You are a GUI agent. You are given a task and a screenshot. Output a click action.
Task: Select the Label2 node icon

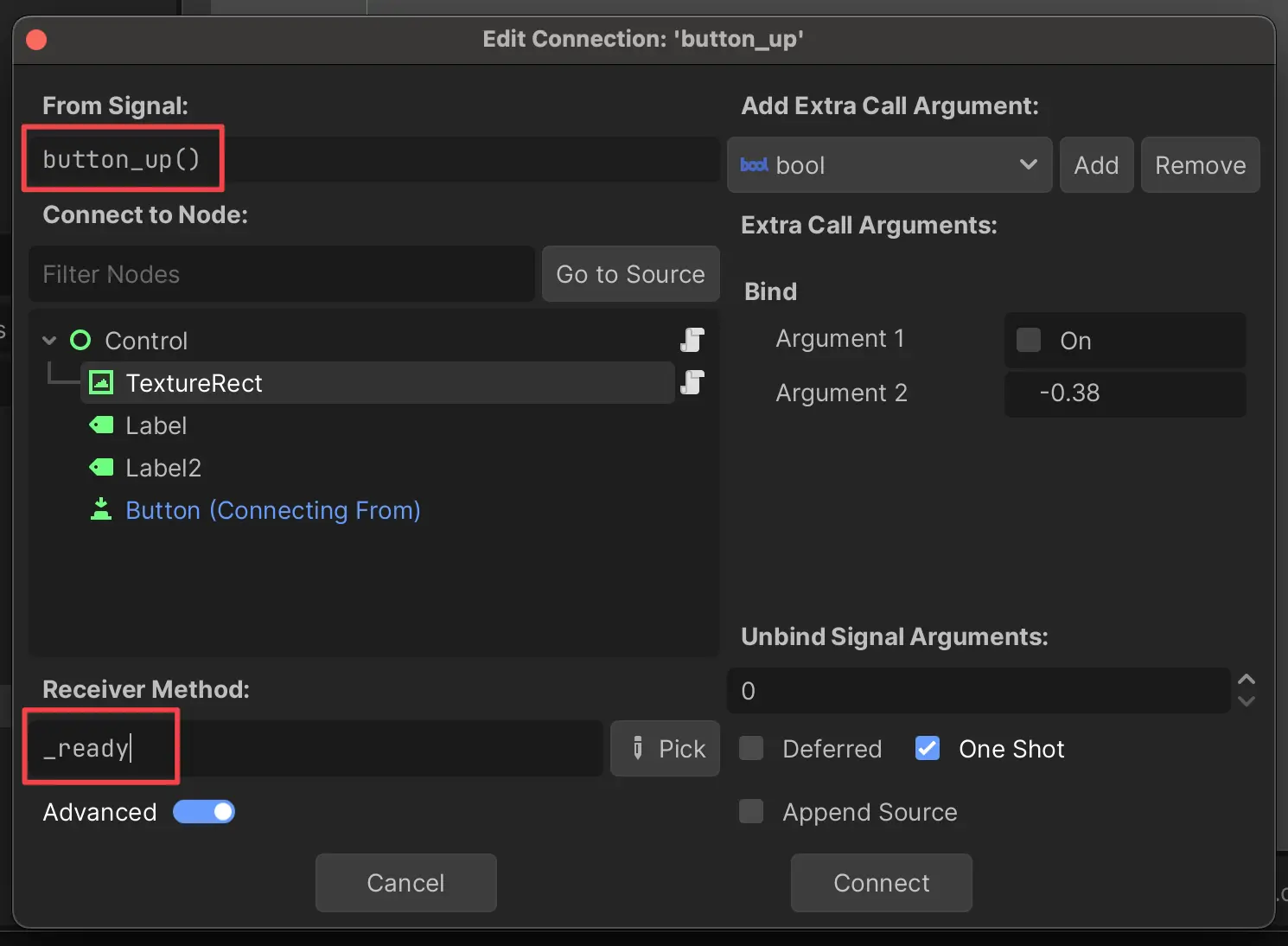[100, 467]
